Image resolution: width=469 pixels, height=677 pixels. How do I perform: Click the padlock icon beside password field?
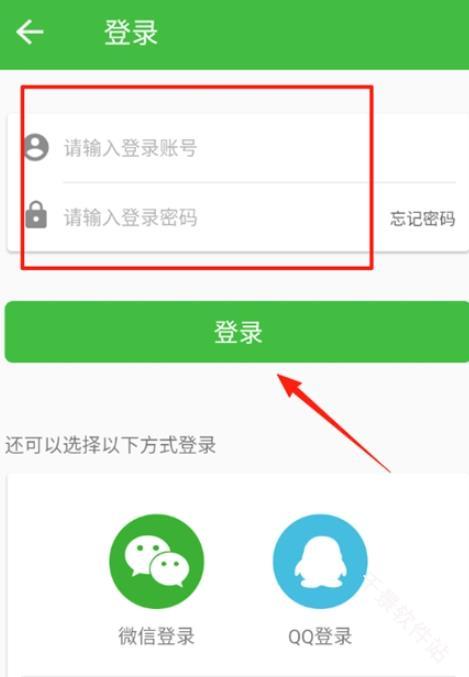36,215
